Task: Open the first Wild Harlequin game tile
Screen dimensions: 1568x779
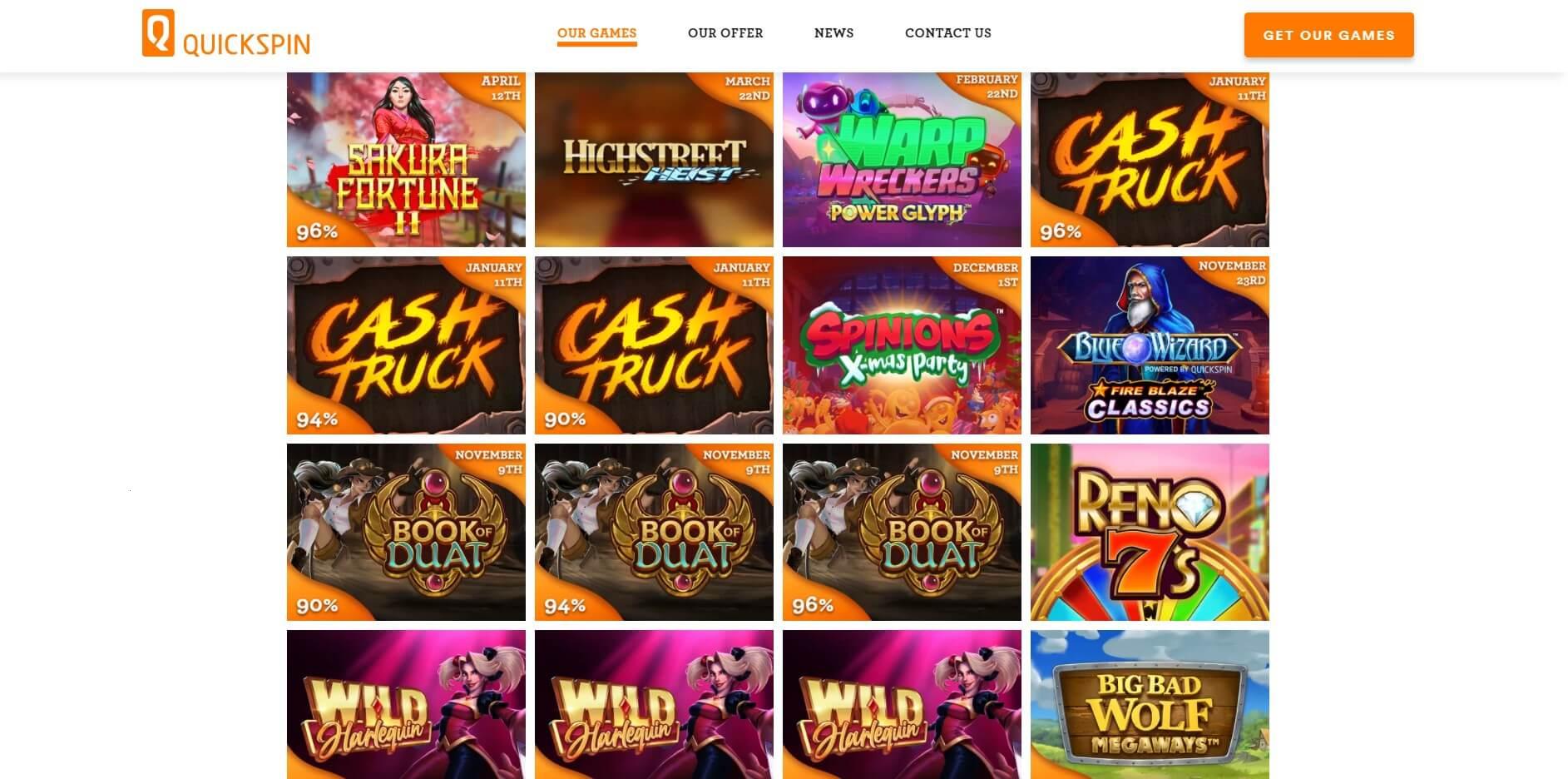Action: point(406,704)
